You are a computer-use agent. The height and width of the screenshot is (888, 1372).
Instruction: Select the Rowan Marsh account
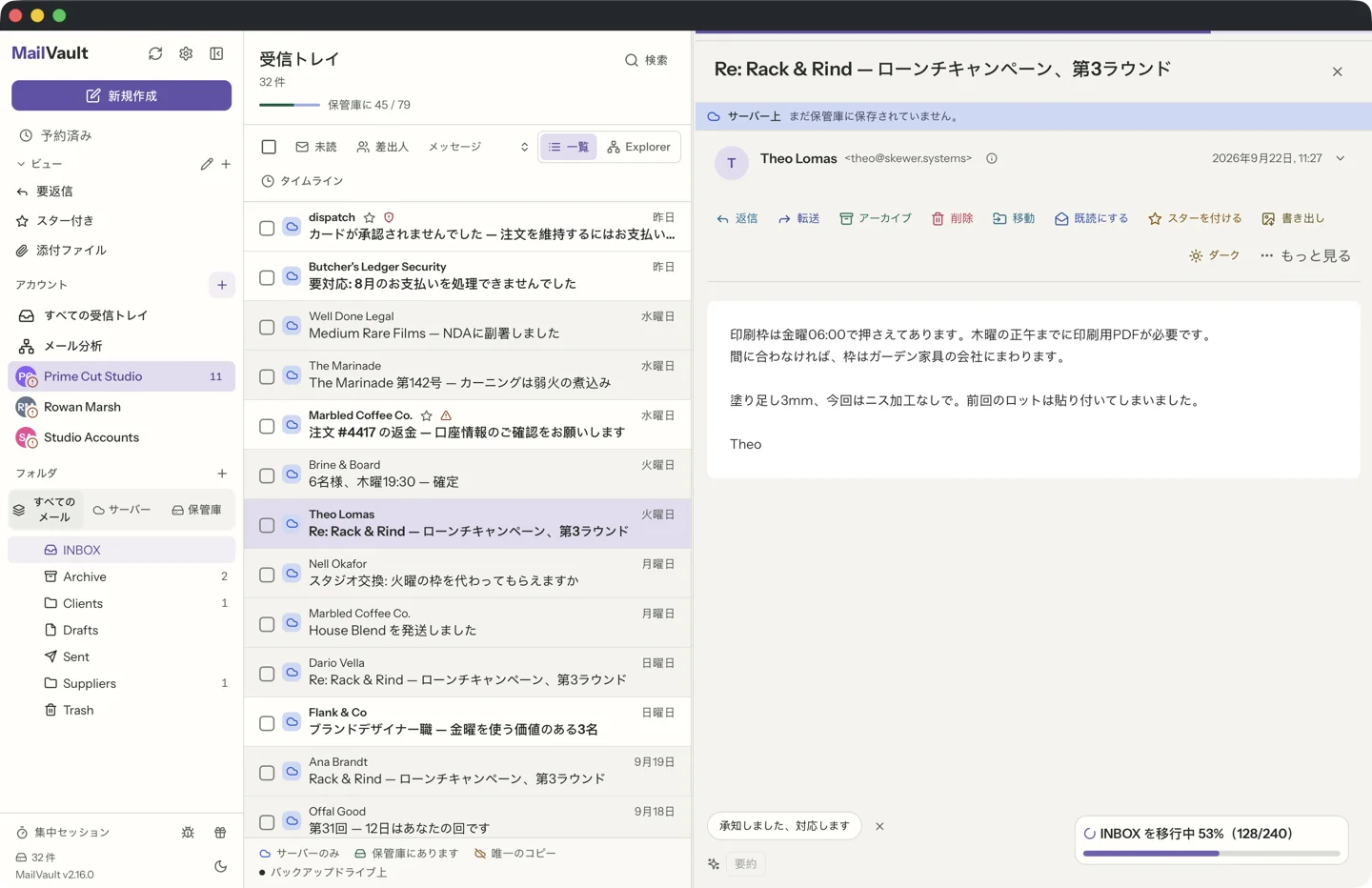(x=122, y=407)
